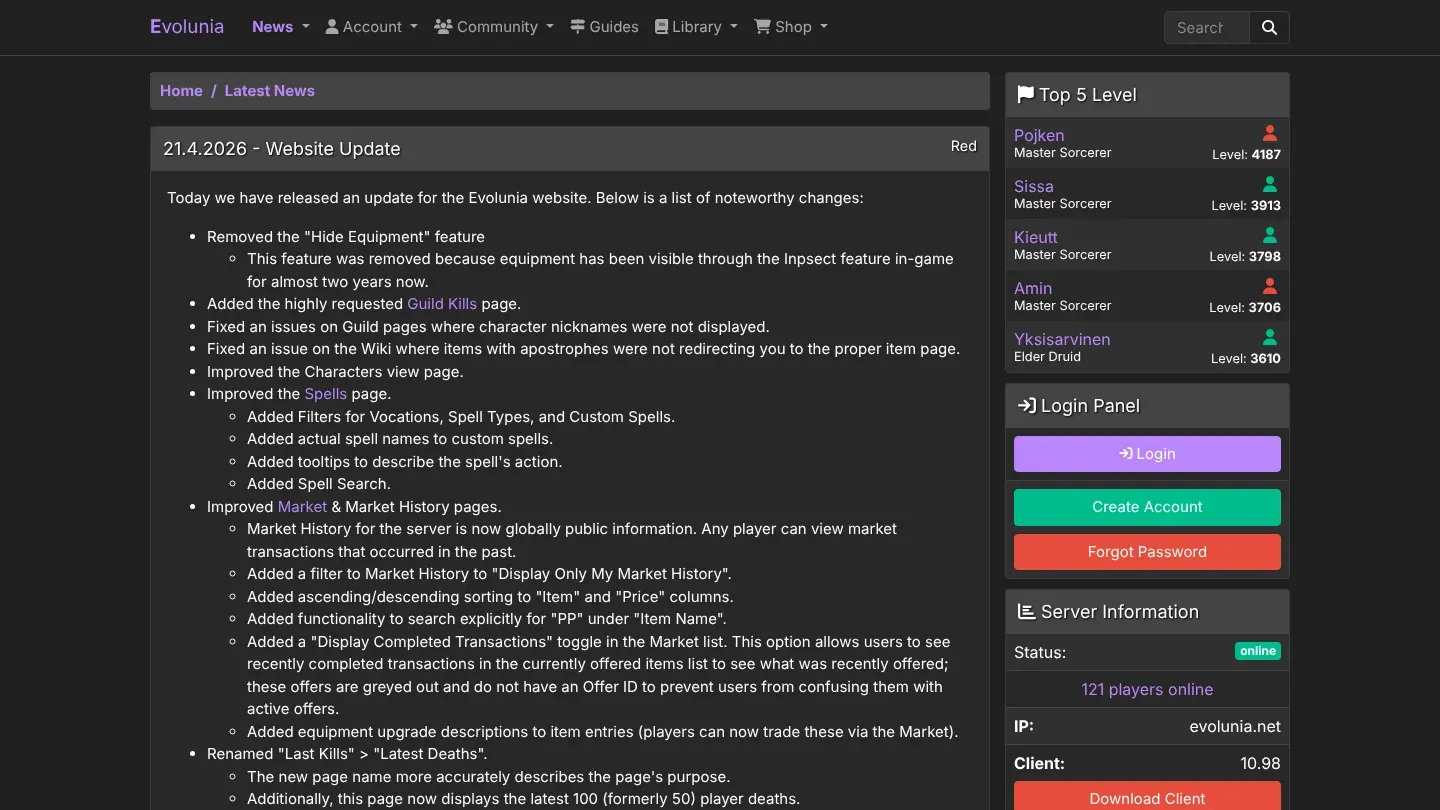The width and height of the screenshot is (1440, 810).
Task: Click the Server Information chart icon
Action: (x=1026, y=612)
